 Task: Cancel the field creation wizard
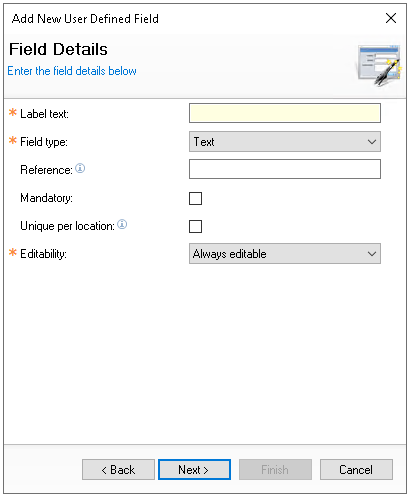tap(356, 470)
